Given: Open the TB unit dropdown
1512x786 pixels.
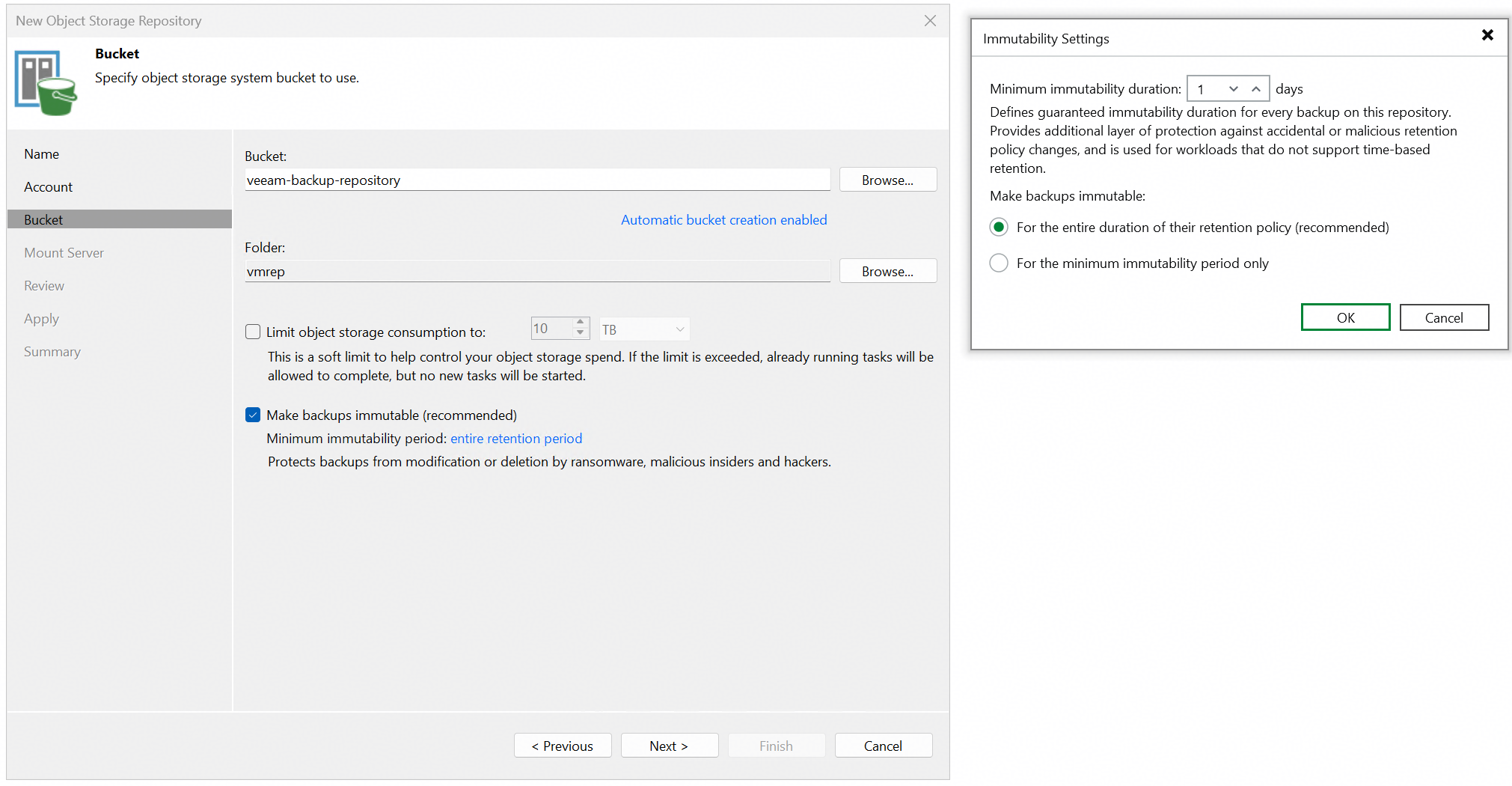Looking at the screenshot, I should [x=644, y=329].
